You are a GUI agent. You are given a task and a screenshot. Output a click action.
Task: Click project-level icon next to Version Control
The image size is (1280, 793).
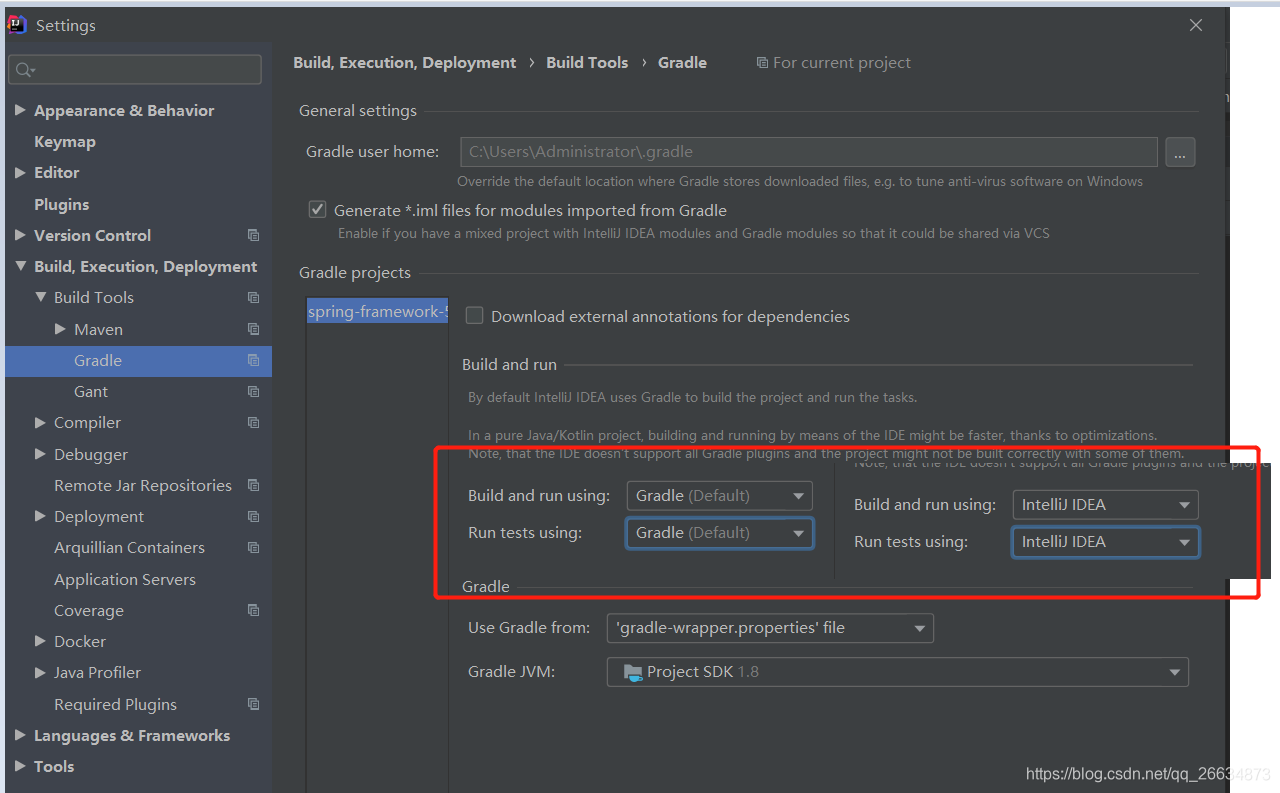253,235
